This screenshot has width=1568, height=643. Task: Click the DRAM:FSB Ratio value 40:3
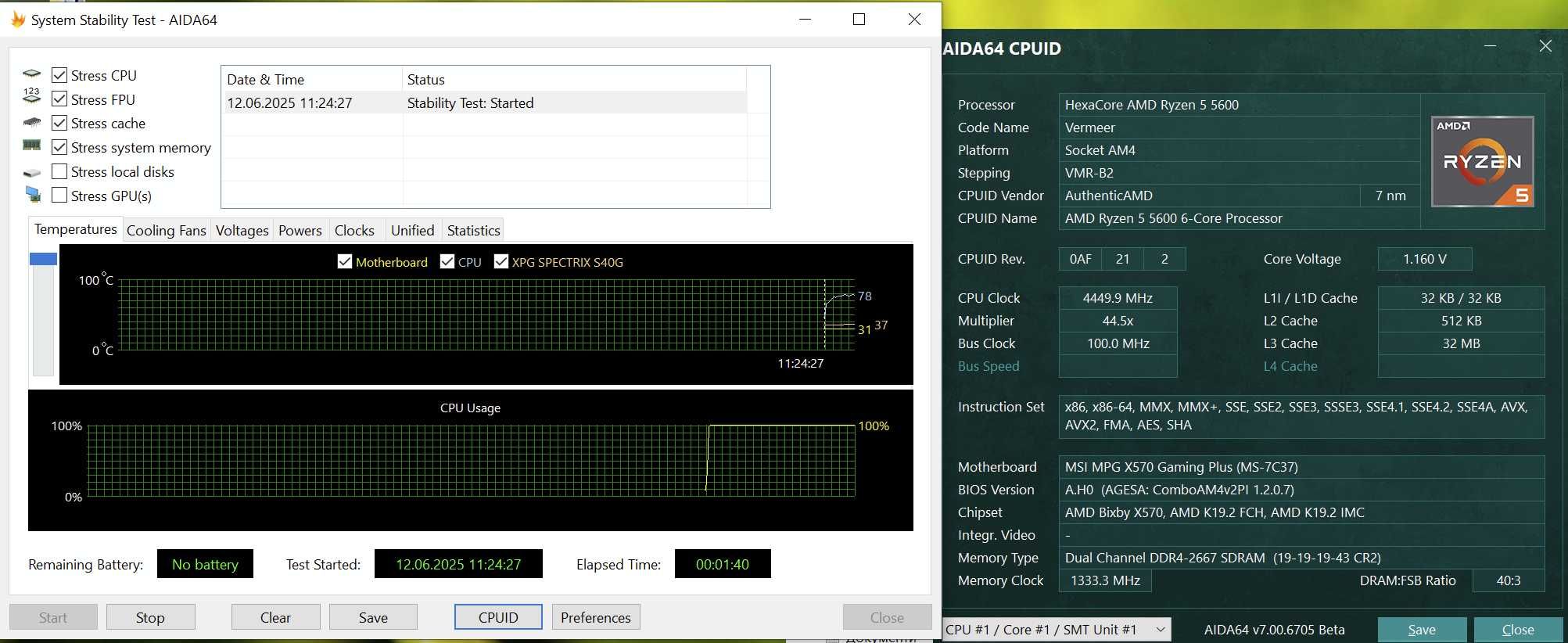coord(1509,580)
